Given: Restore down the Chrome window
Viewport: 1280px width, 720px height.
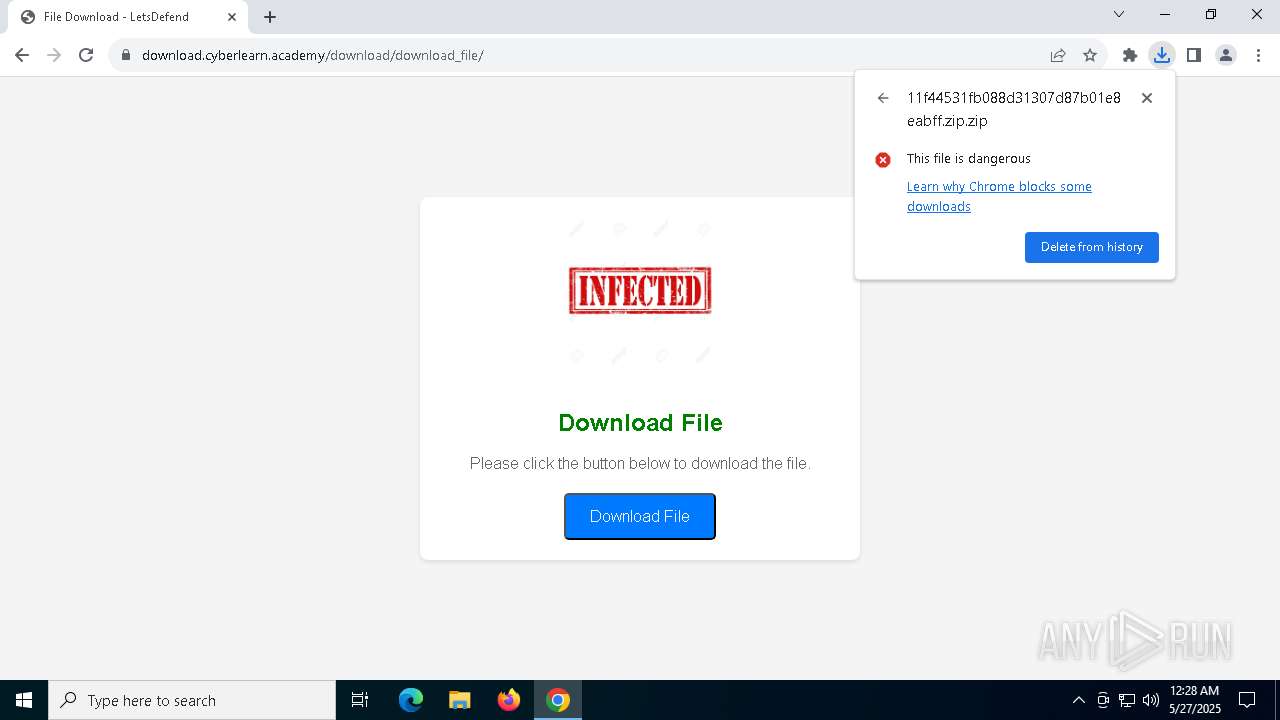Looking at the screenshot, I should (x=1211, y=14).
